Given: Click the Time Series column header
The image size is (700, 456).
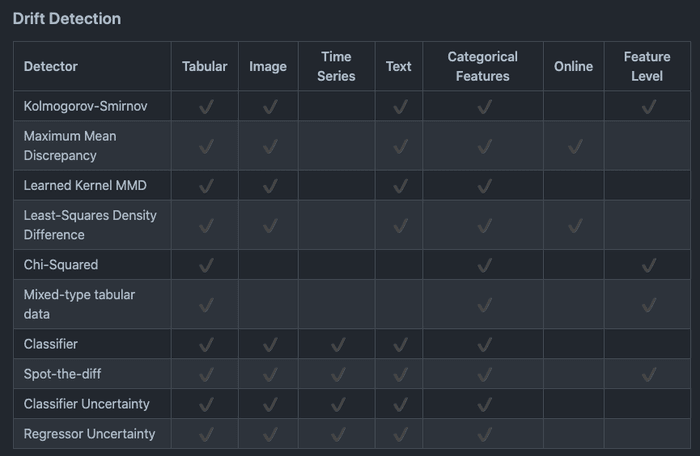Looking at the screenshot, I should [x=337, y=67].
